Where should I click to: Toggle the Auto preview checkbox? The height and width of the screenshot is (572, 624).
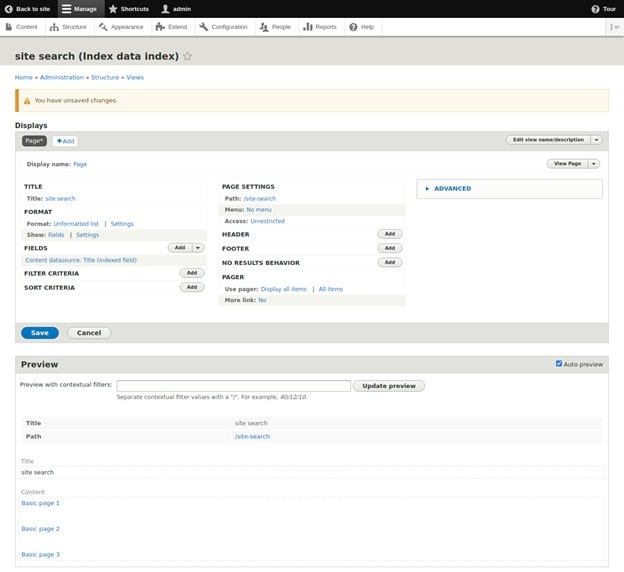coord(559,364)
